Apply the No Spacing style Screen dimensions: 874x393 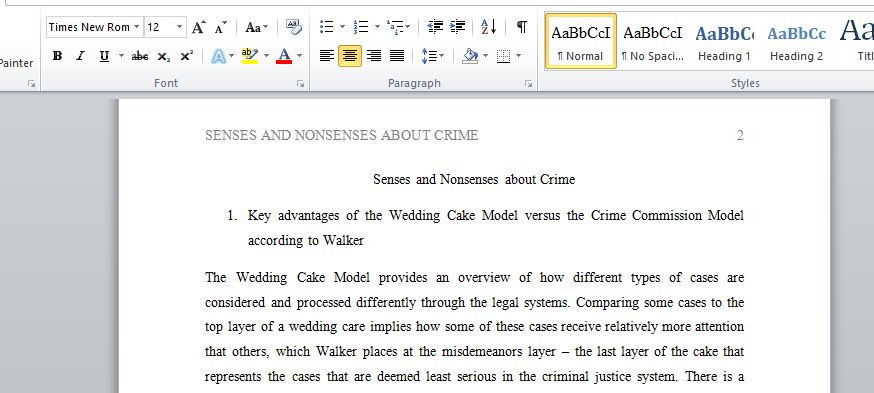point(653,41)
